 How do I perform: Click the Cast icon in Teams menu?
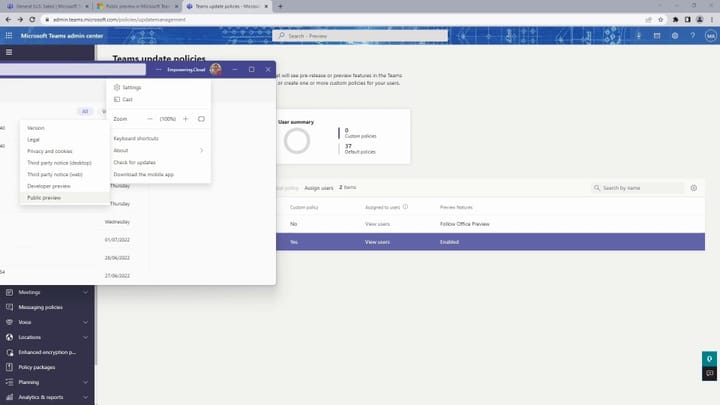pyautogui.click(x=117, y=99)
